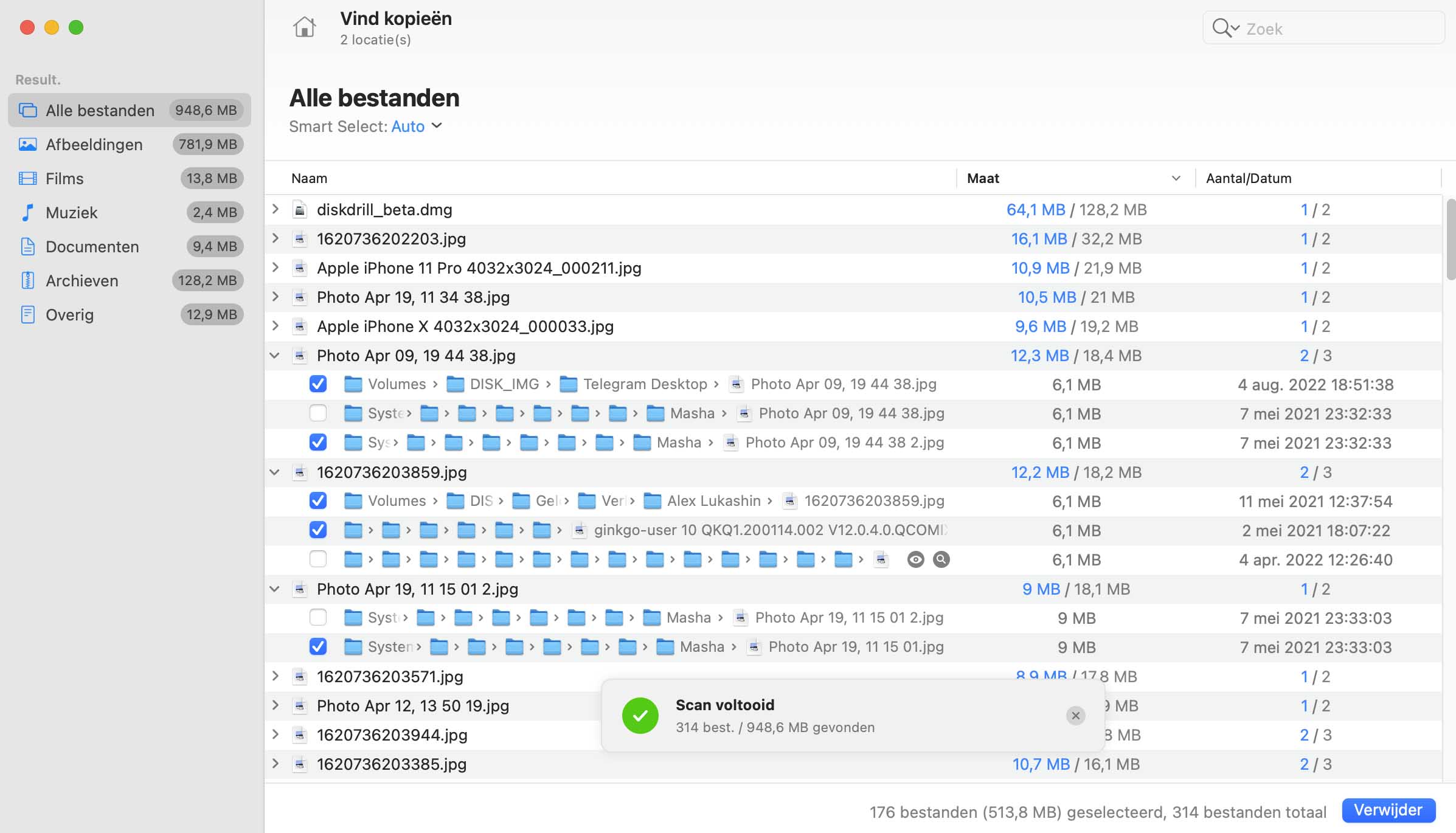Switch to the Documenten category

point(92,247)
